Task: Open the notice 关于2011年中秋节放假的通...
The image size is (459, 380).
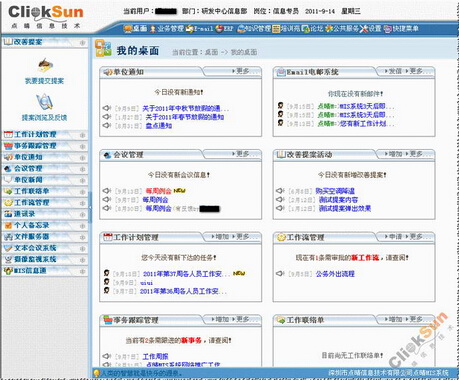Action: [x=186, y=108]
